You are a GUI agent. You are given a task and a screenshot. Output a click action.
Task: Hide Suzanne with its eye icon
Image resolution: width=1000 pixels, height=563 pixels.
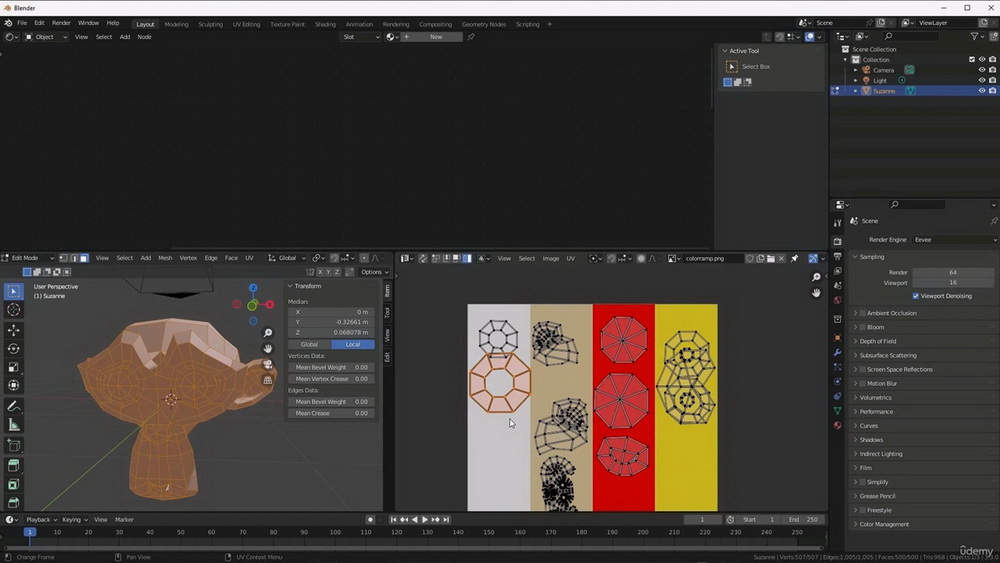point(982,91)
